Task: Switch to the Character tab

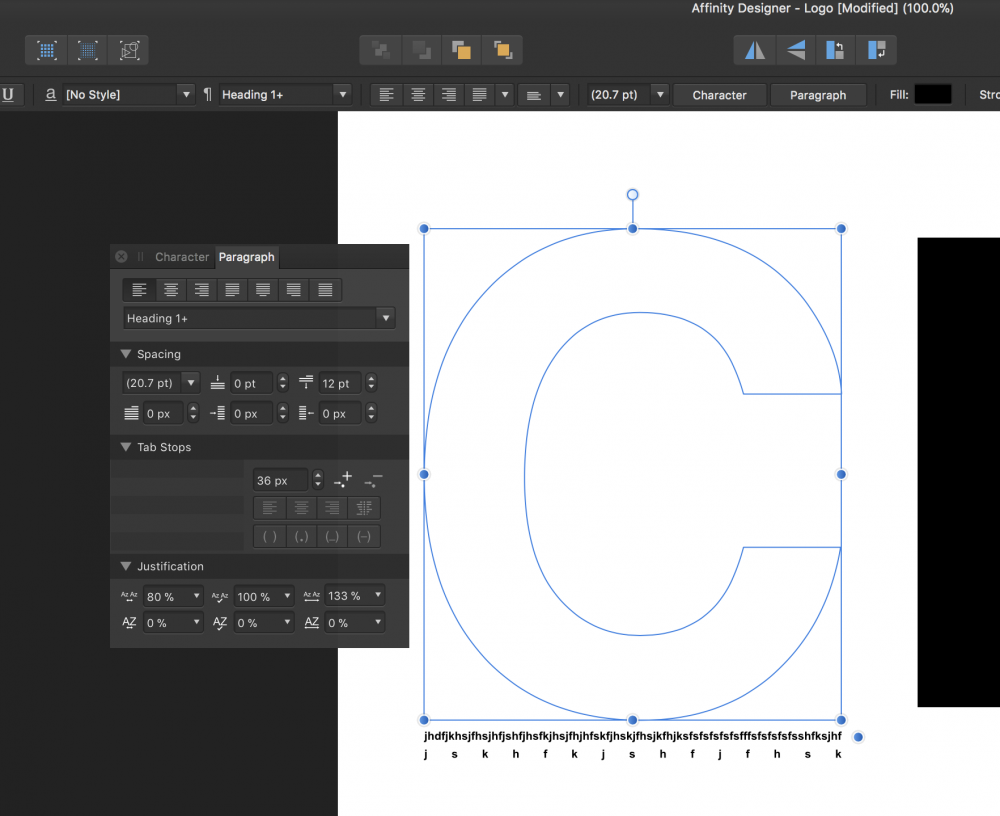Action: click(x=182, y=257)
